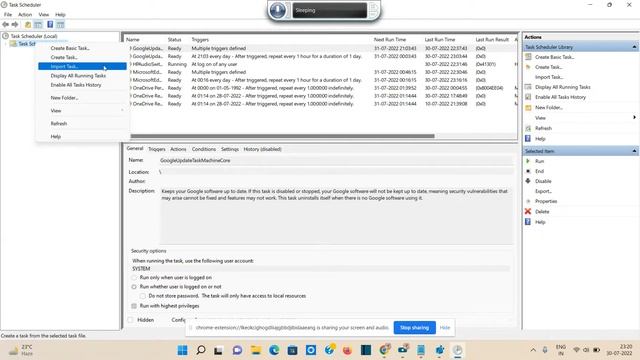Switch to the Conditions tab
This screenshot has height=360, width=640.
coord(204,149)
